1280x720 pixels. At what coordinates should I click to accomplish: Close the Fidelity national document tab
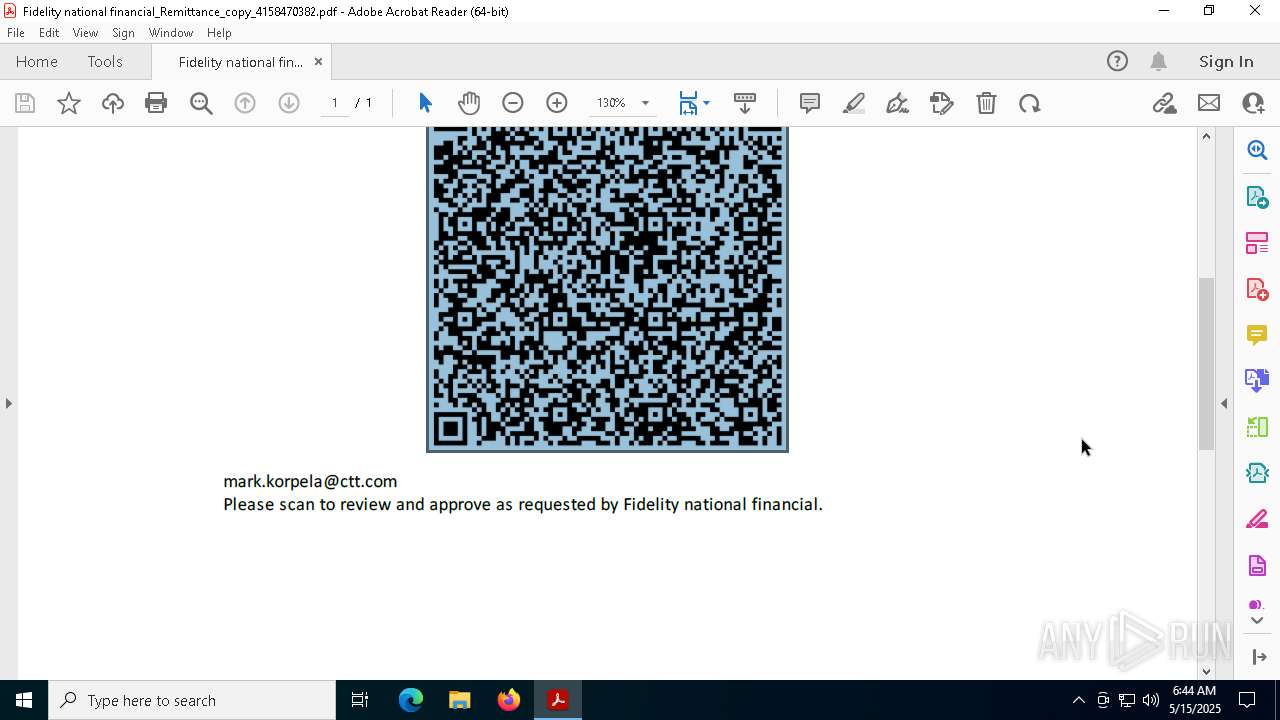(x=318, y=62)
